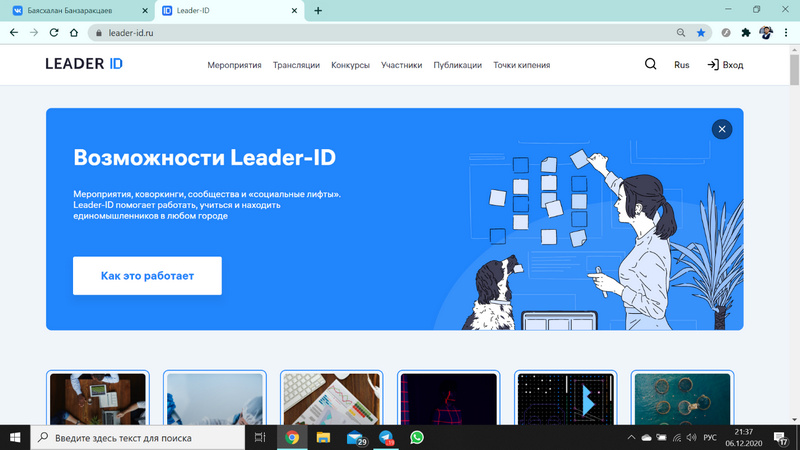Click the Вход login link
800x450 pixels.
[725, 65]
